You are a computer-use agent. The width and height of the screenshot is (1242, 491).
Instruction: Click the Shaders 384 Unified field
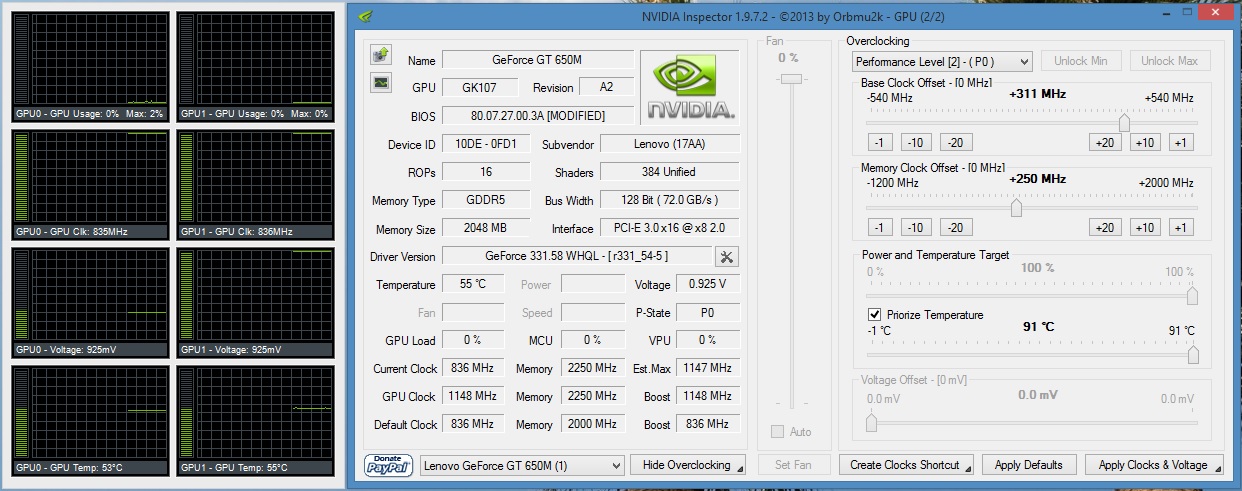coord(669,172)
